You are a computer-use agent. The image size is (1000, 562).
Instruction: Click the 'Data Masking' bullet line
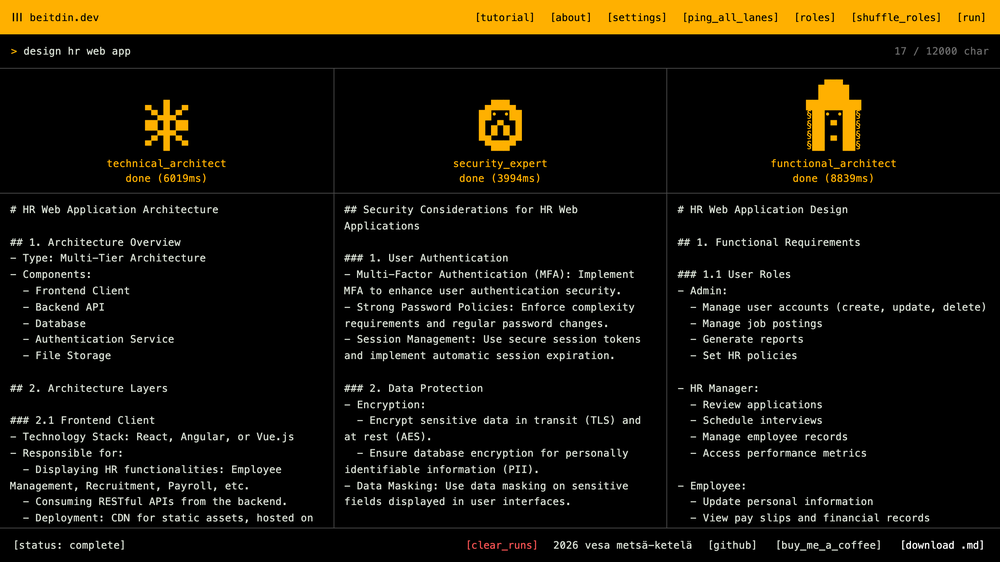486,494
